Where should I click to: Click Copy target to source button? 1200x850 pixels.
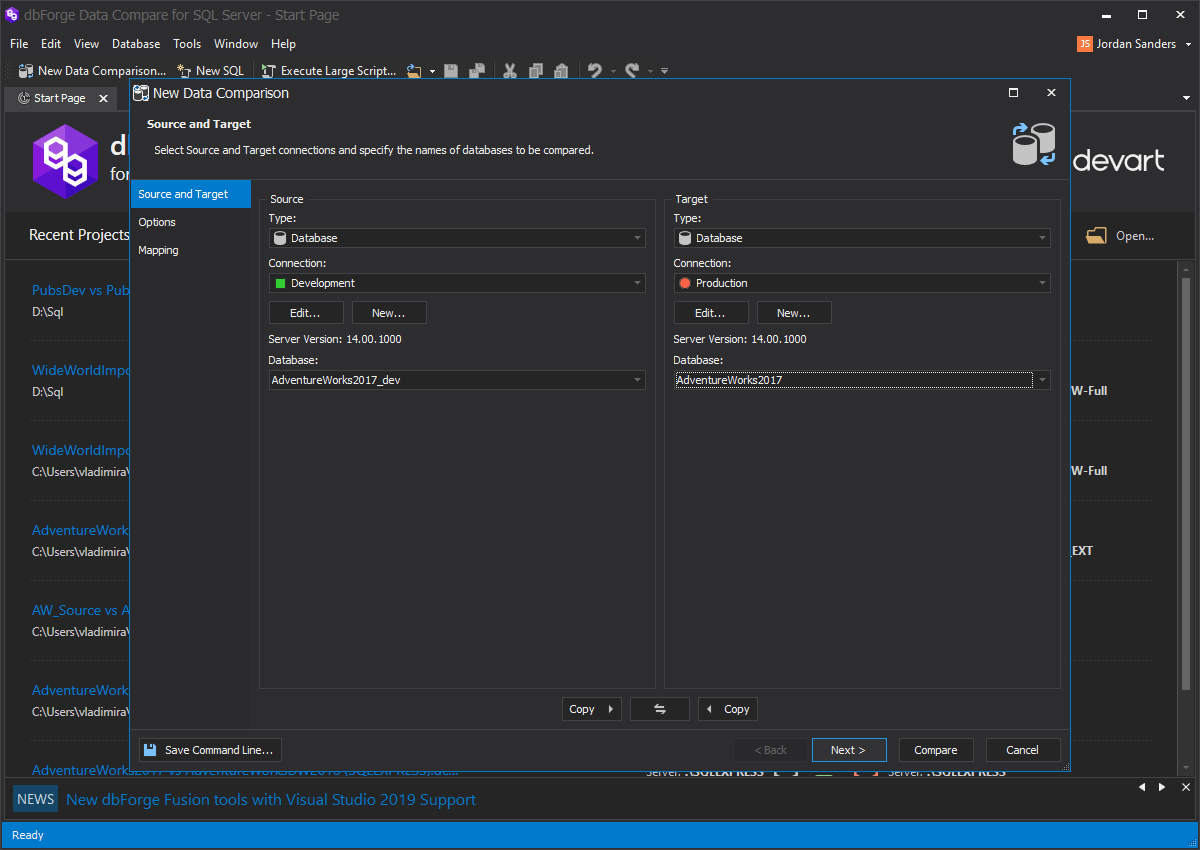click(728, 709)
